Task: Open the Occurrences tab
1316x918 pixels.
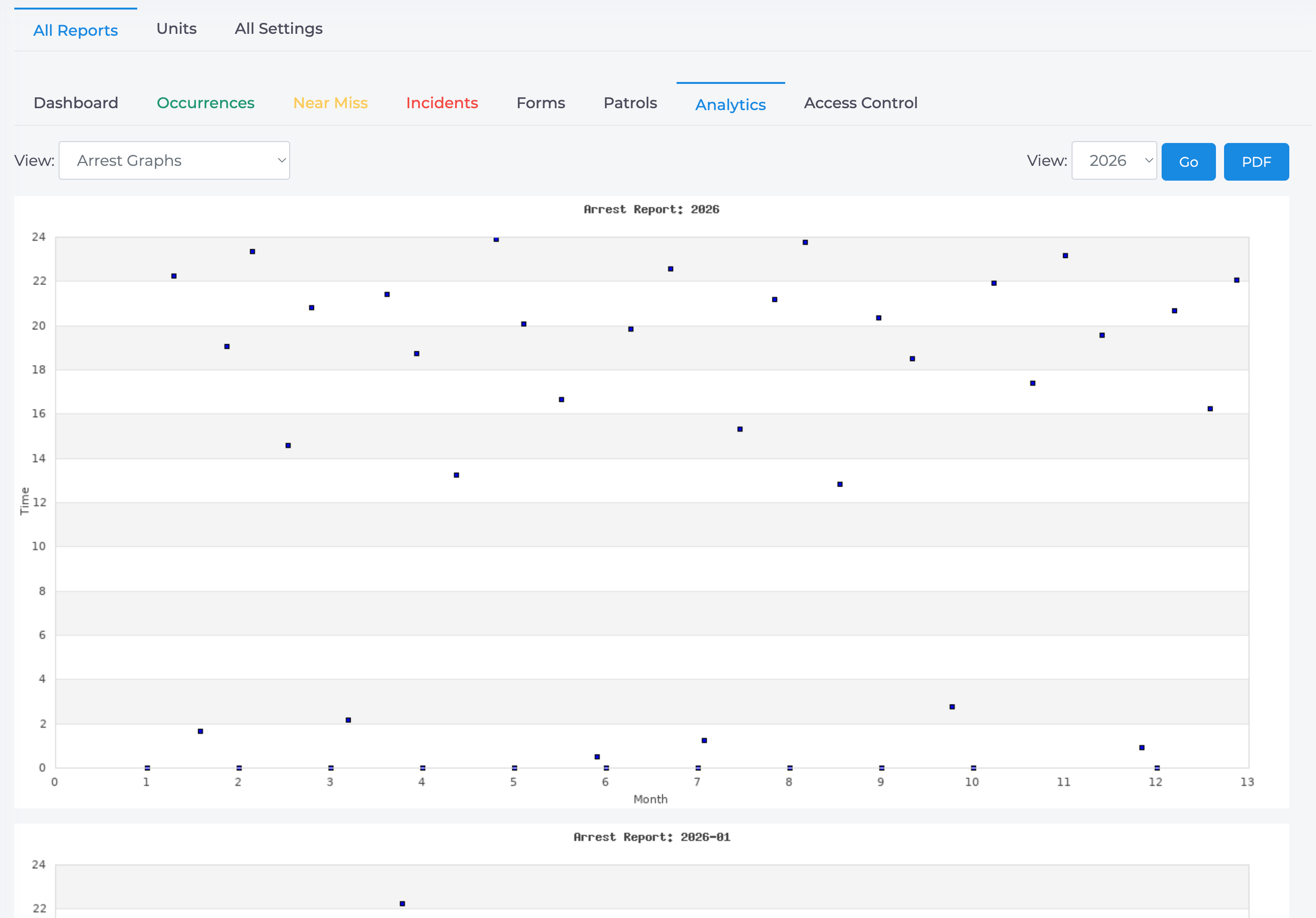Action: coord(206,103)
